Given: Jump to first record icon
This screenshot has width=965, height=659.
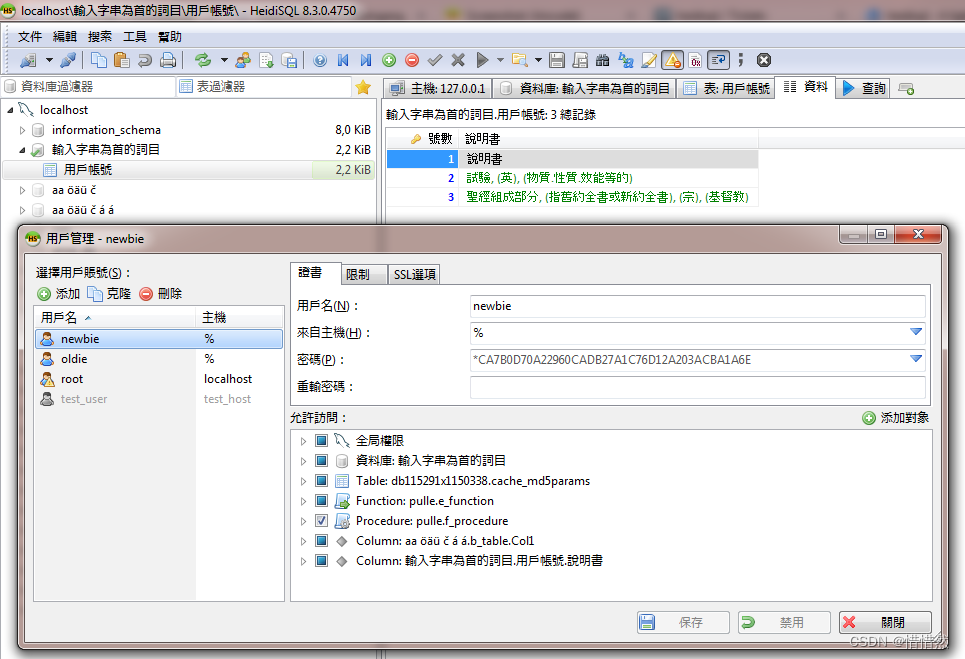Looking at the screenshot, I should (x=343, y=60).
